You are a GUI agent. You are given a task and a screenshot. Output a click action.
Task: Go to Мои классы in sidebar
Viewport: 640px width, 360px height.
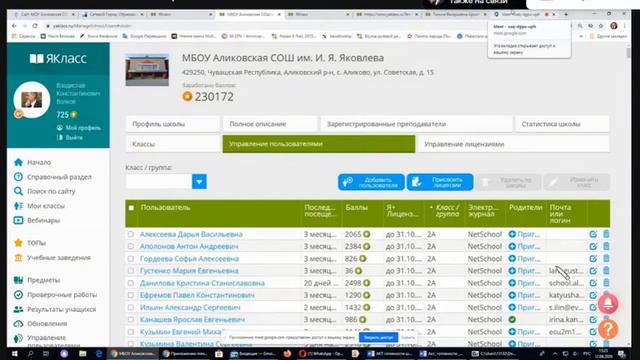[39, 206]
